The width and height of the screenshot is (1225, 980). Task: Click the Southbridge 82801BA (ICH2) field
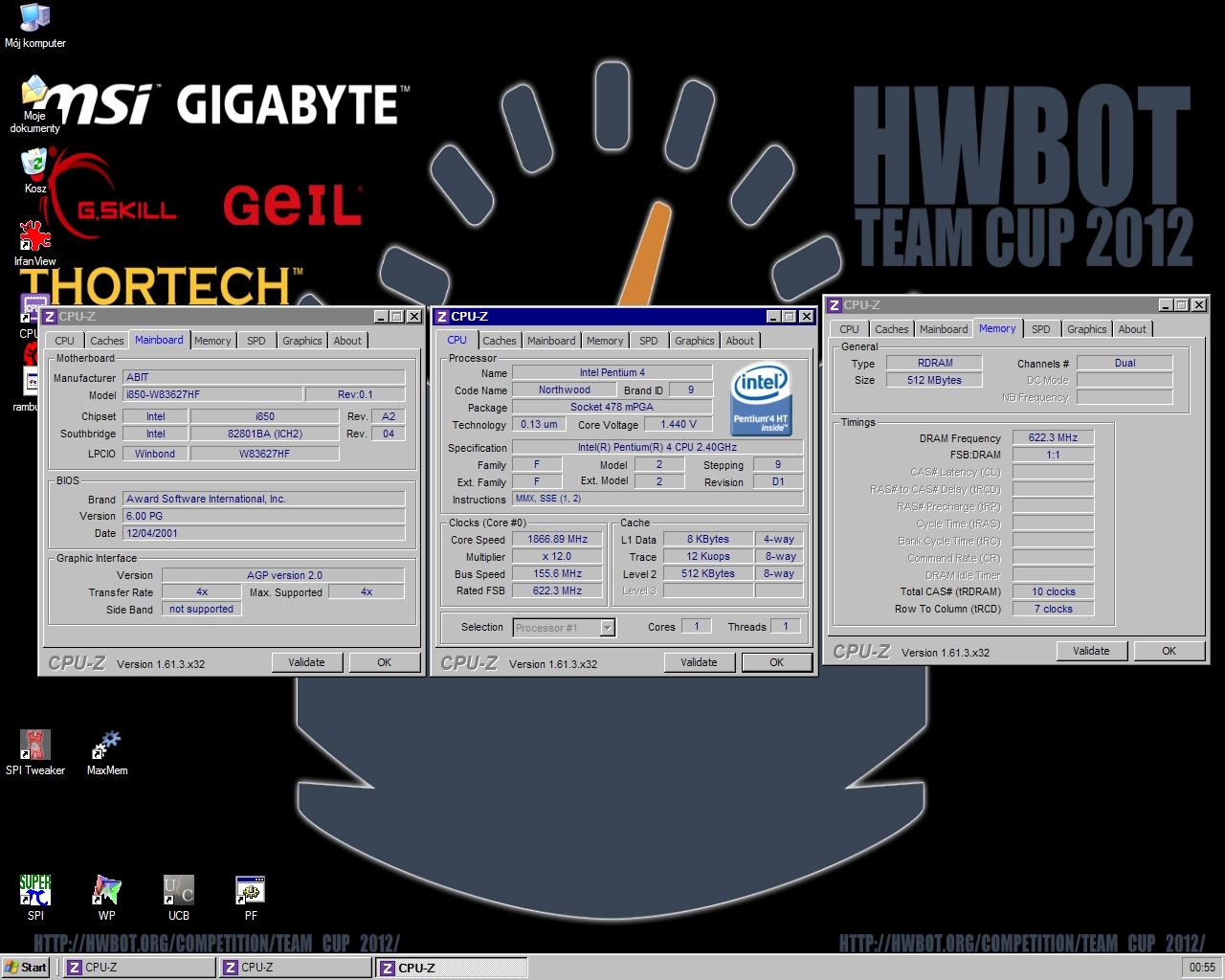[x=264, y=434]
